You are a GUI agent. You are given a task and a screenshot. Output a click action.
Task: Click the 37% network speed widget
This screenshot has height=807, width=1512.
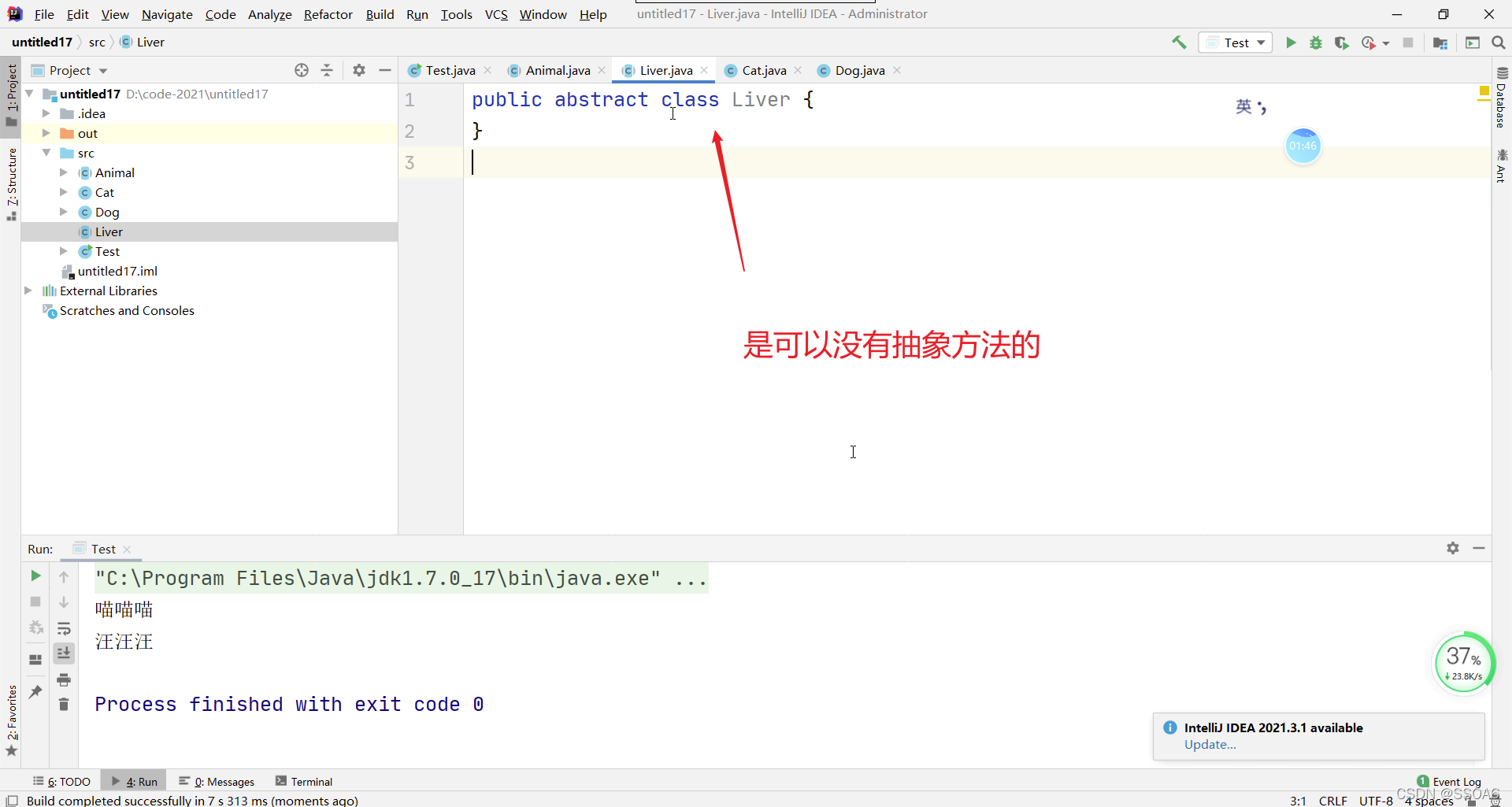[1464, 663]
